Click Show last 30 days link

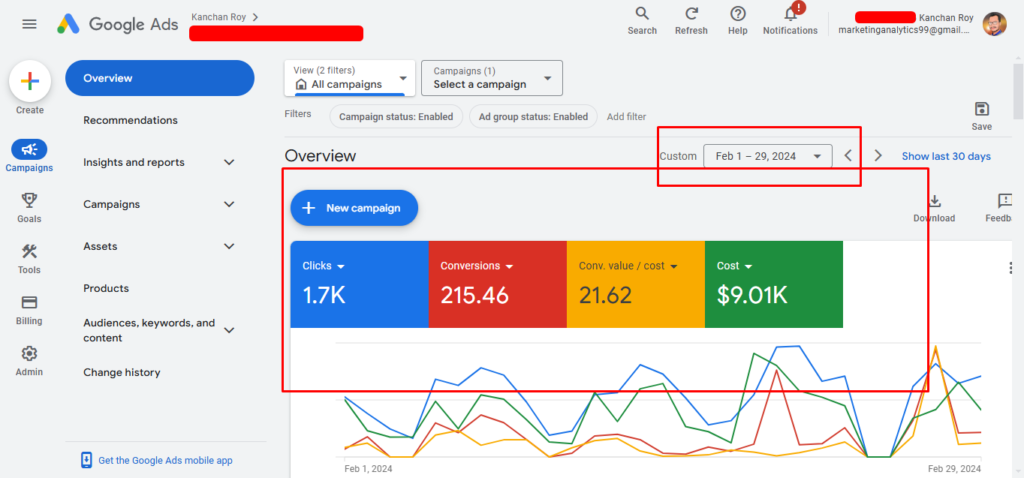point(946,156)
